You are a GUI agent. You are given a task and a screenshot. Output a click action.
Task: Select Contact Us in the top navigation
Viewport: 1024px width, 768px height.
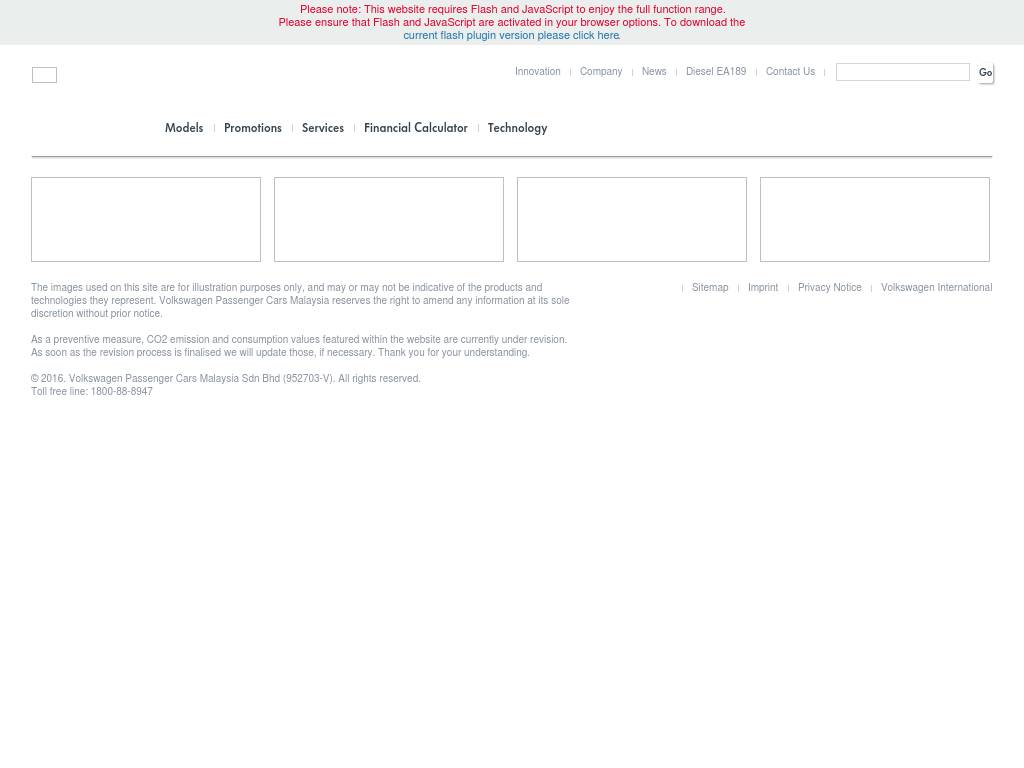(790, 72)
